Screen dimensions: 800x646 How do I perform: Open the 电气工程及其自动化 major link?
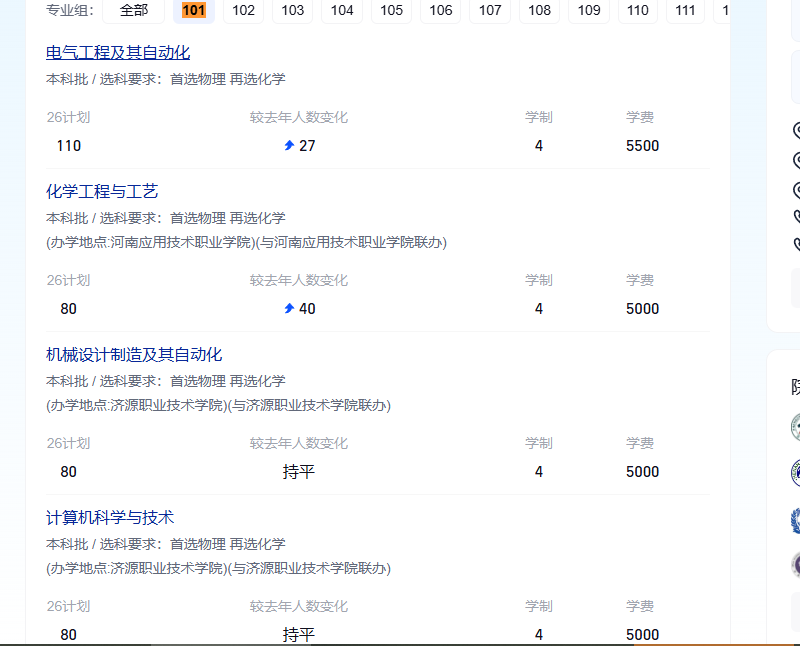[118, 53]
